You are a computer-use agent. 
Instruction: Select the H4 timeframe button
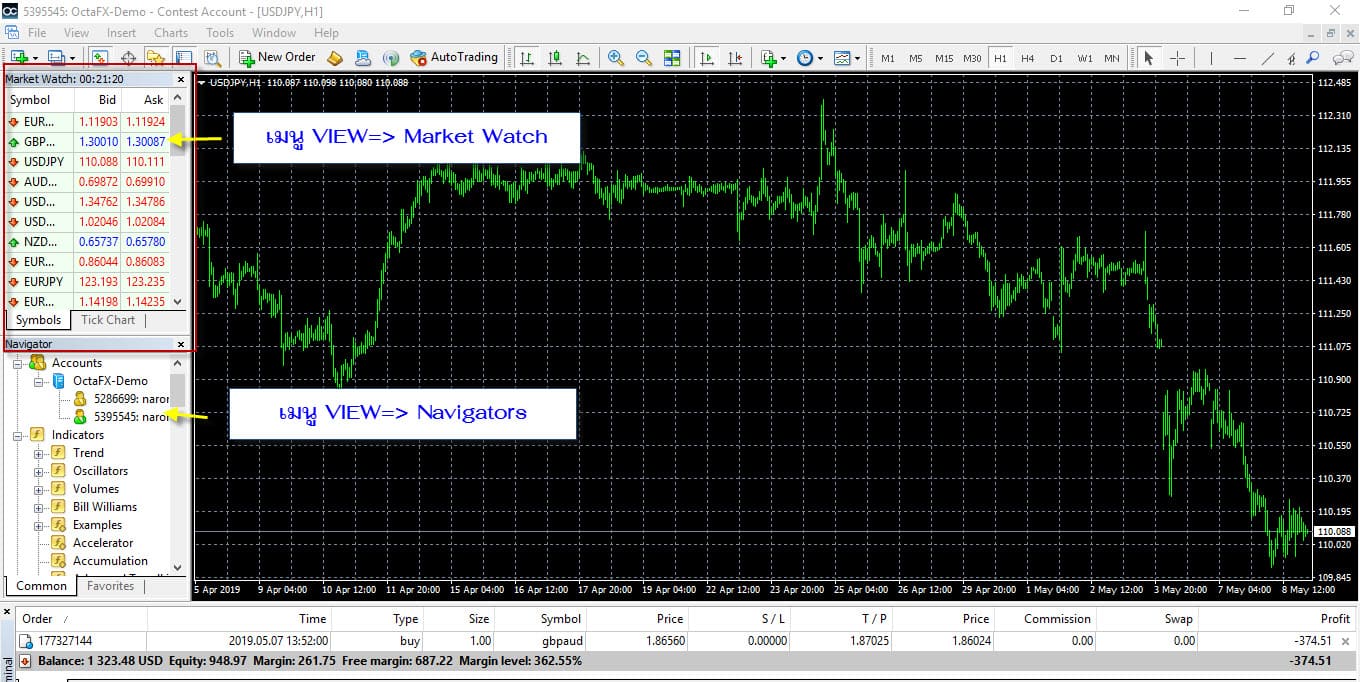1028,58
